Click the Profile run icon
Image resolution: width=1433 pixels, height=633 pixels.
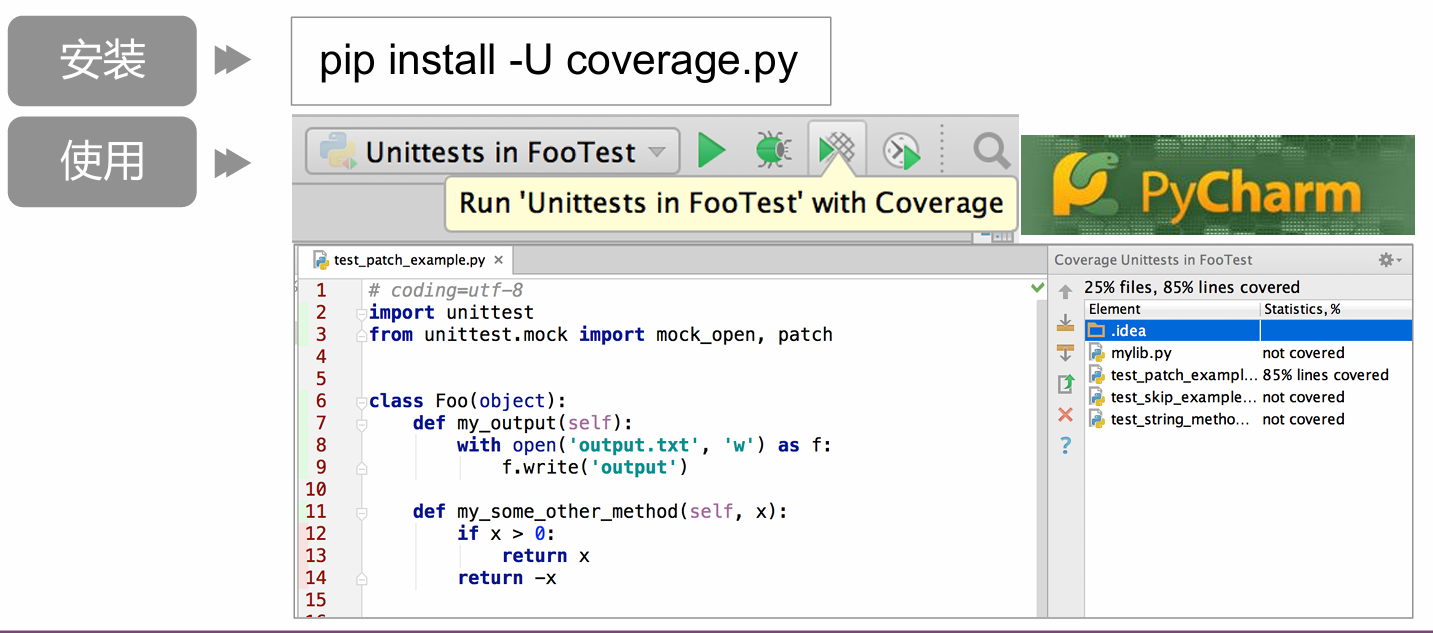tap(900, 152)
